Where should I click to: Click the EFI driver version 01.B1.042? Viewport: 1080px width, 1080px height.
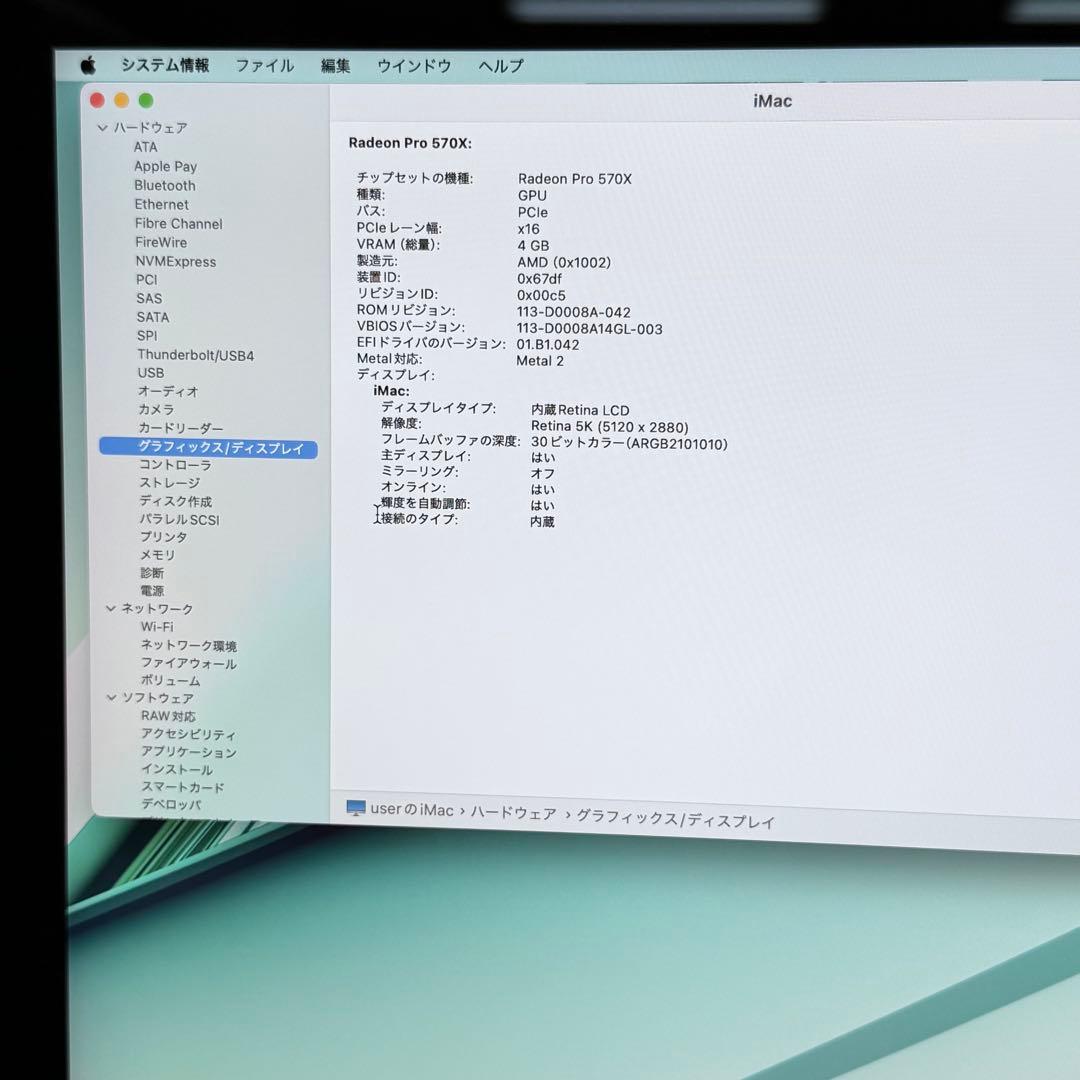[548, 344]
